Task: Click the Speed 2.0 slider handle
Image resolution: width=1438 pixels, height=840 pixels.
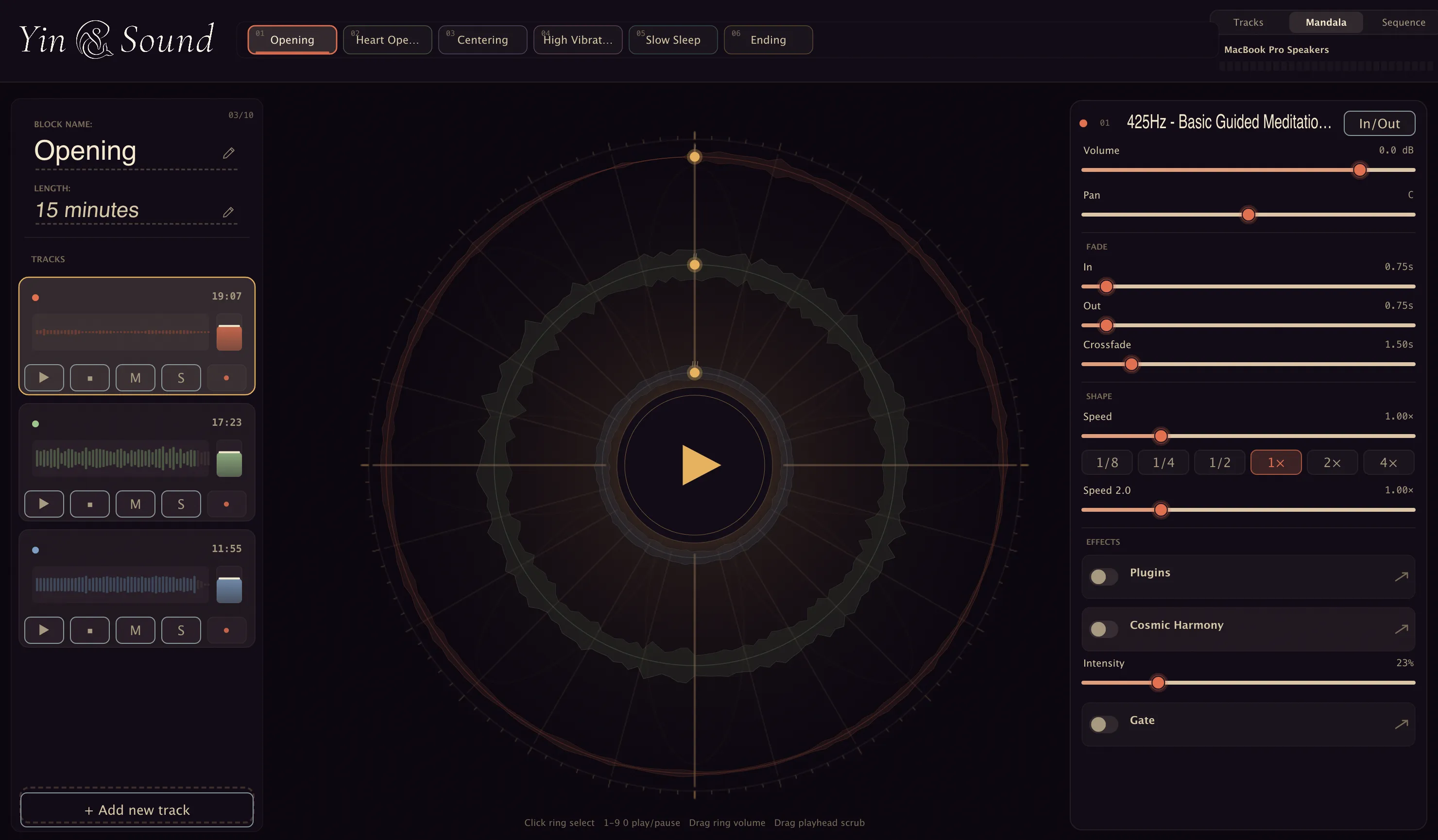Action: [x=1161, y=510]
